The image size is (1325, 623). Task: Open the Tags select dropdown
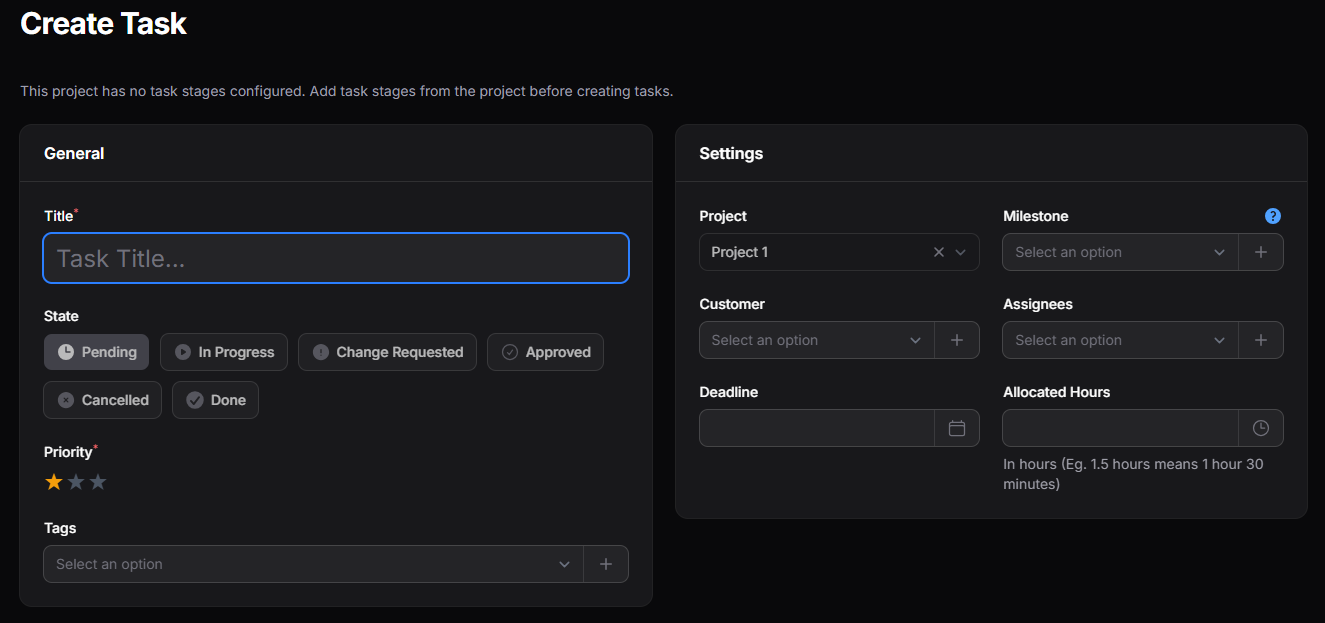[x=313, y=564]
